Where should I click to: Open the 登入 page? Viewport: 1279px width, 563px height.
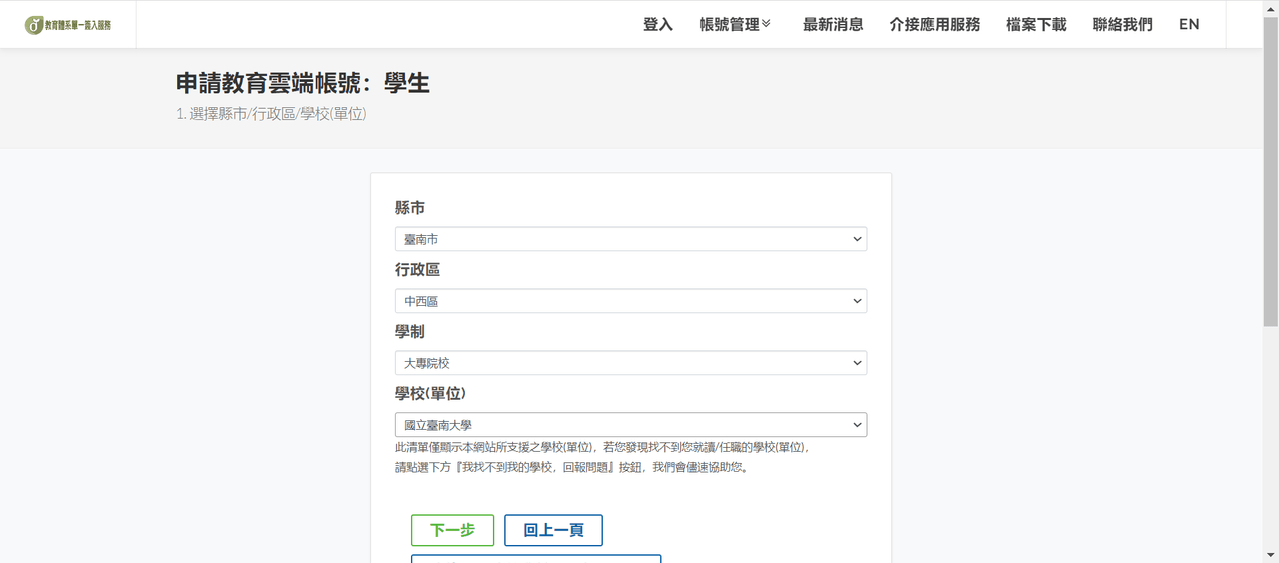pos(657,25)
